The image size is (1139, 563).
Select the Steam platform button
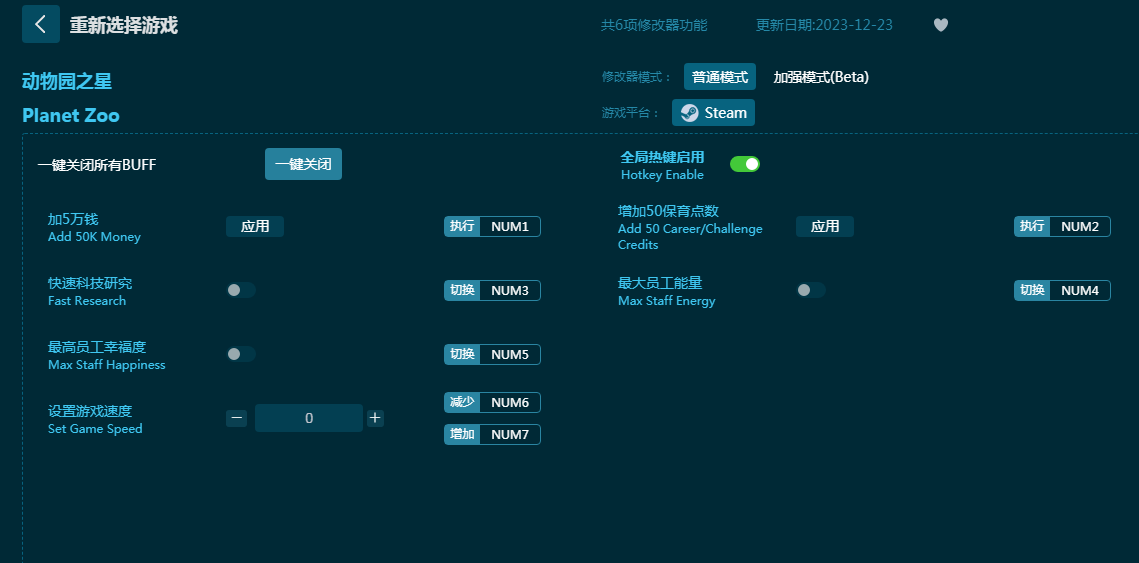(x=713, y=113)
